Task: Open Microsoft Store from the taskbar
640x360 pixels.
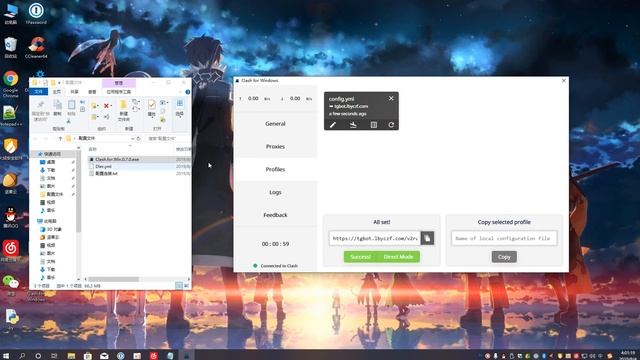Action: pyautogui.click(x=87, y=356)
